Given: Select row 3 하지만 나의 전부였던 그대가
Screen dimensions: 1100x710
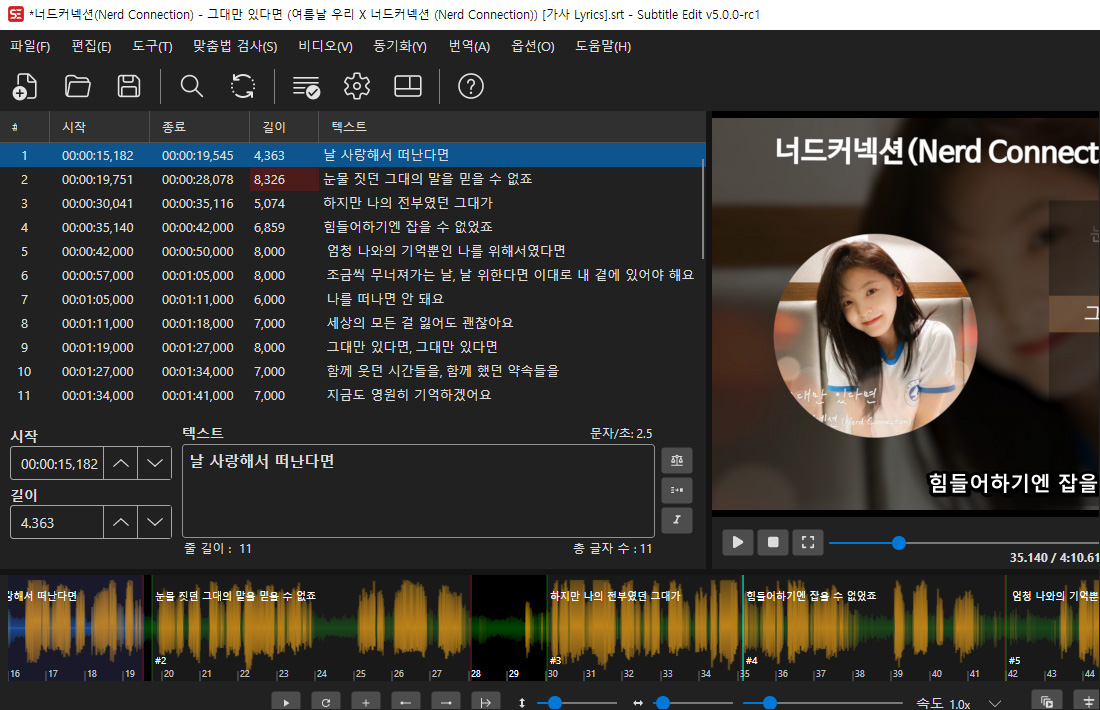Looking at the screenshot, I should (x=352, y=203).
